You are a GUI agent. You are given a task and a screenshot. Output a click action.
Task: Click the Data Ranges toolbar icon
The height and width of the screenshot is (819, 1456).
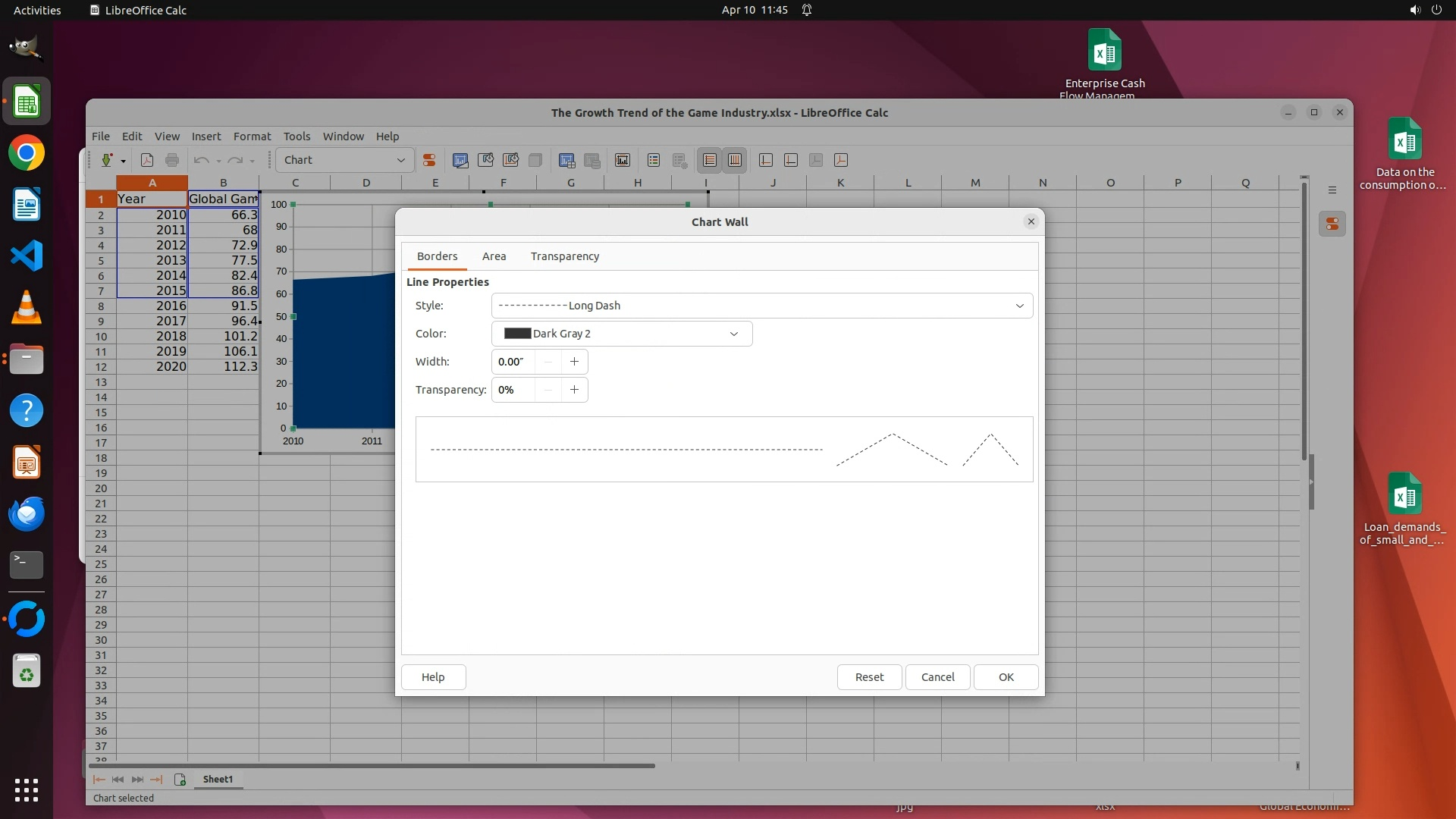pos(566,160)
